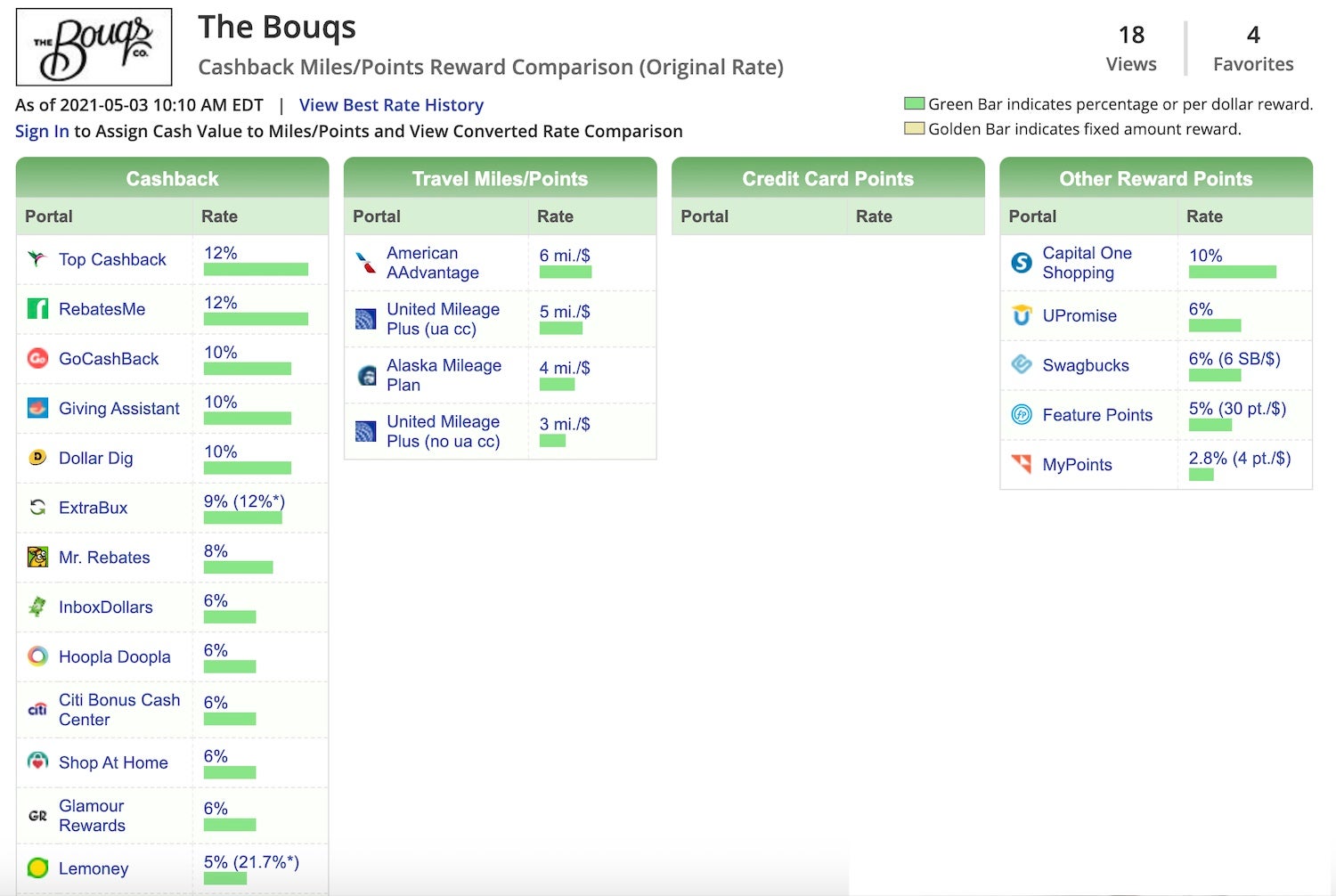Image resolution: width=1336 pixels, height=896 pixels.
Task: Click the ExtraBux 9% (12%*) rate
Action: coord(244,501)
